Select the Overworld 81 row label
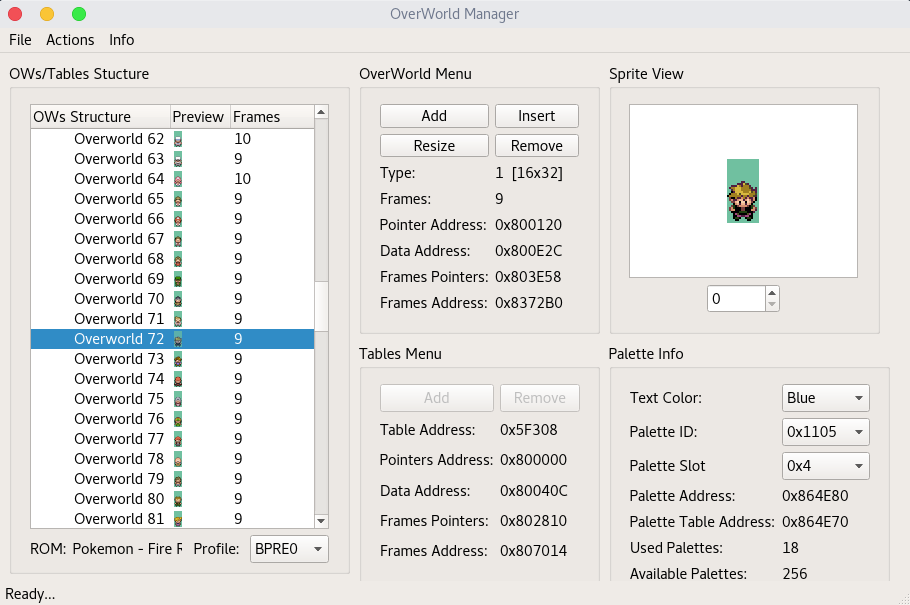This screenshot has height=605, width=910. [119, 518]
